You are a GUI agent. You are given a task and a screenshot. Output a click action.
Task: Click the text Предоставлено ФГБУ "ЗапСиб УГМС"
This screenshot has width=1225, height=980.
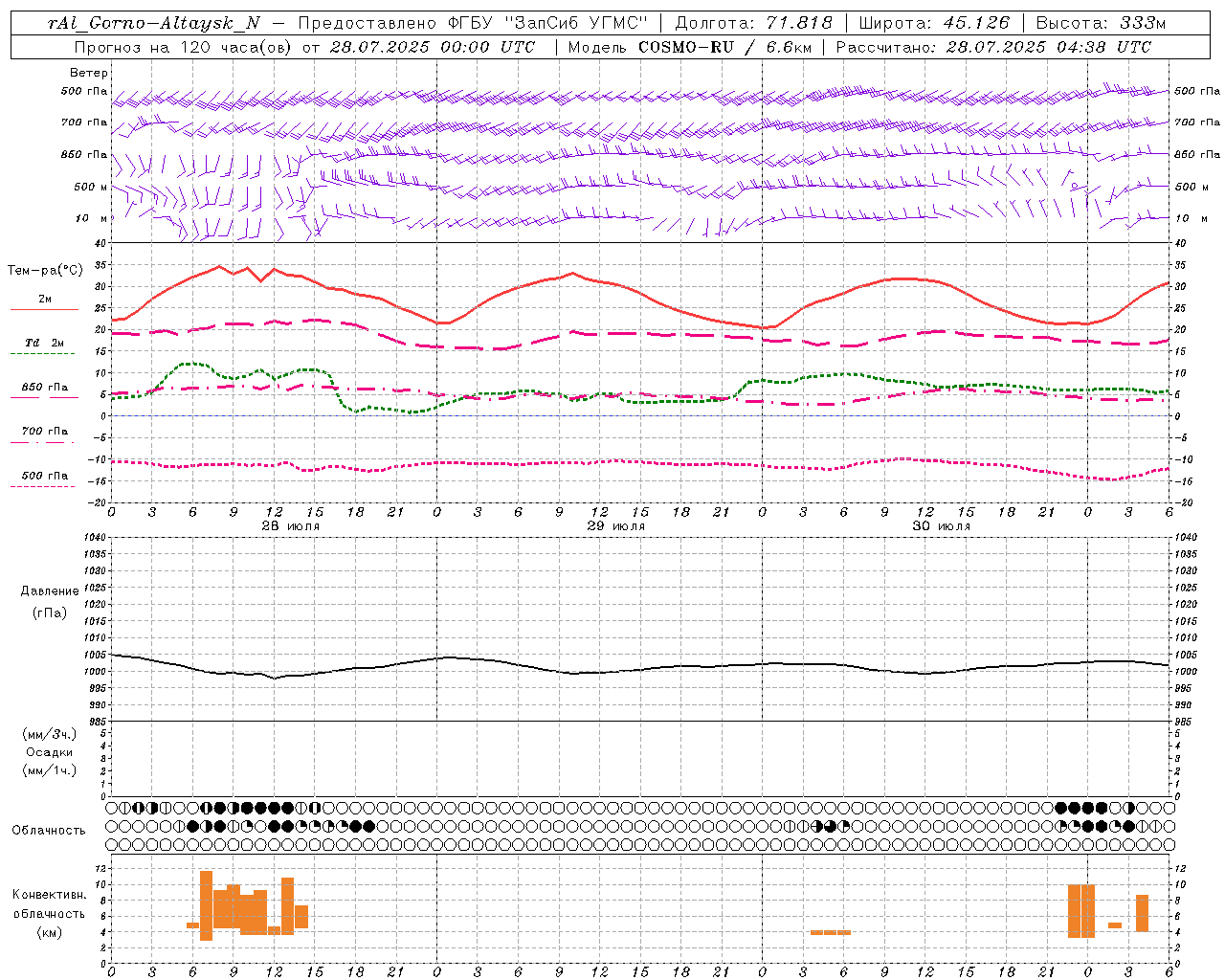click(x=474, y=23)
